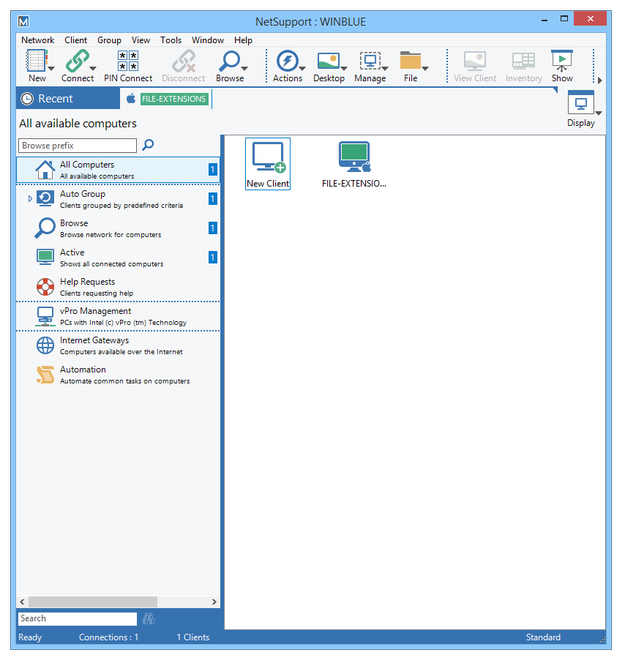
Task: Expand the Auto Group tree node
Action: 30,198
